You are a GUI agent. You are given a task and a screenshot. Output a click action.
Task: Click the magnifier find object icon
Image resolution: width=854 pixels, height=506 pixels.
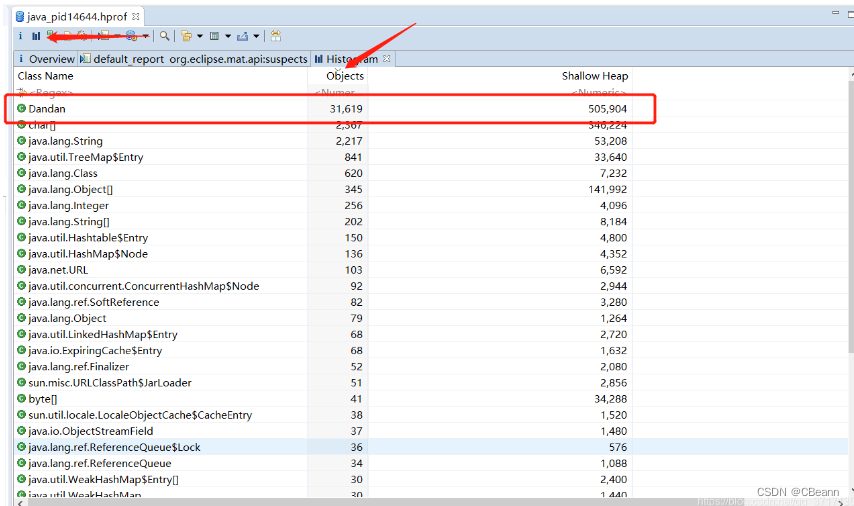(164, 36)
